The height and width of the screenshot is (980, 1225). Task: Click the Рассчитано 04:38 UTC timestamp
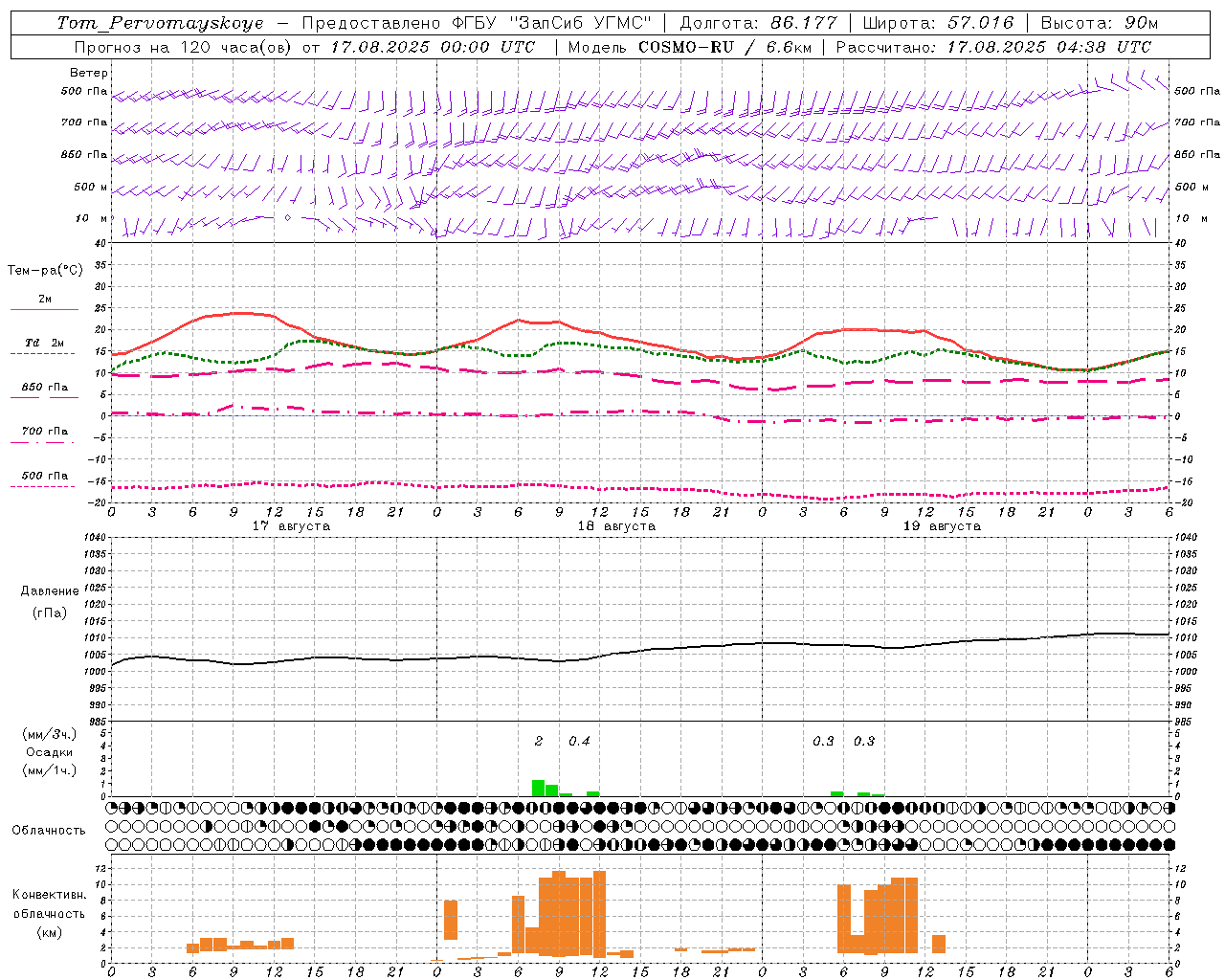[x=994, y=47]
